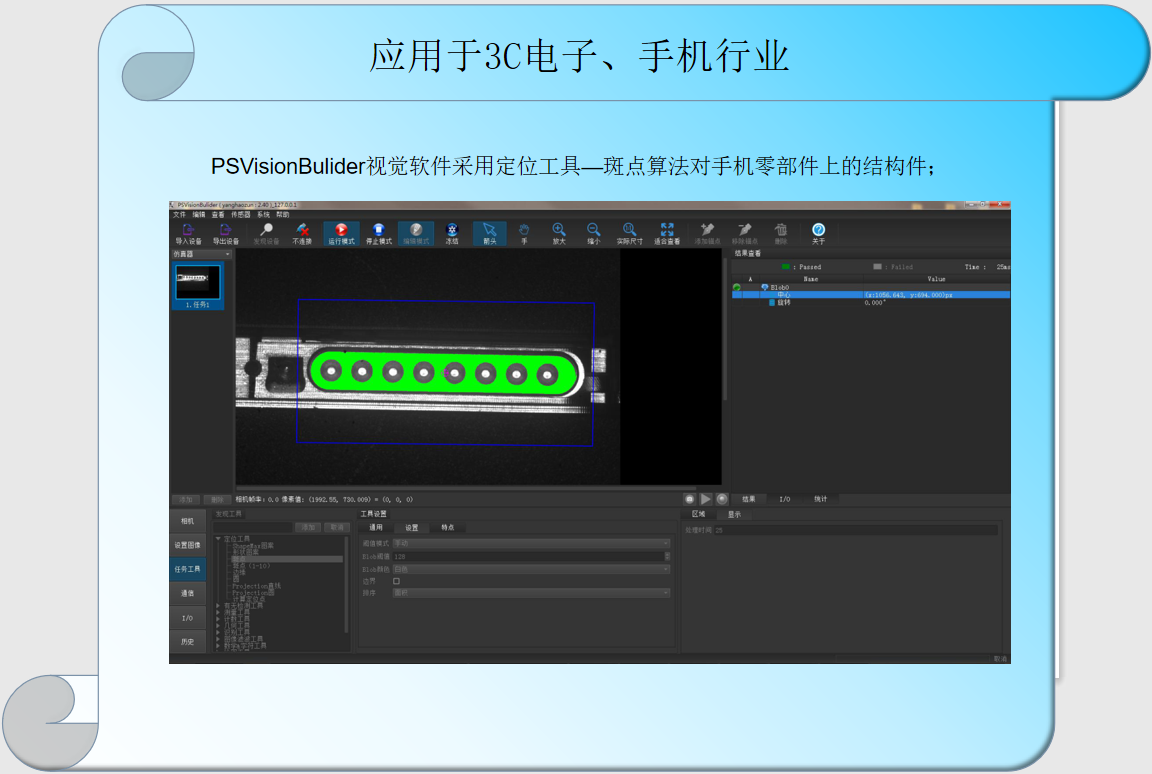Viewport: 1152px width, 774px height.
Task: Collapse the 定位工具 tree node
Action: (x=218, y=539)
